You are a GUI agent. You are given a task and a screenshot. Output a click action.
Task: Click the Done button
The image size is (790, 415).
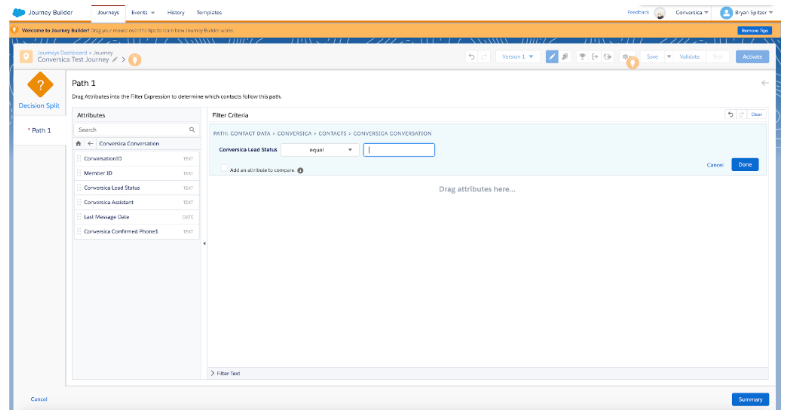pos(745,165)
